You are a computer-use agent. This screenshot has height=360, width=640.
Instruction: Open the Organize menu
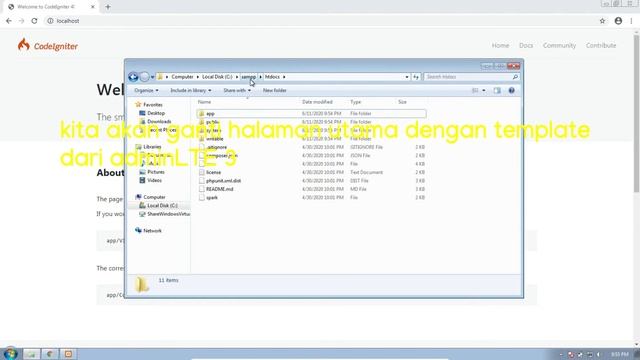[146, 90]
